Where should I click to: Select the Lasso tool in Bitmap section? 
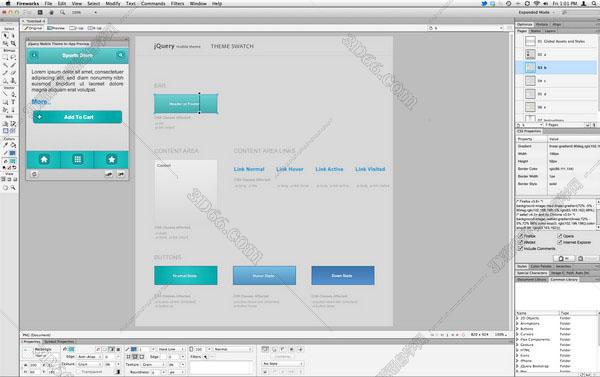[13, 57]
